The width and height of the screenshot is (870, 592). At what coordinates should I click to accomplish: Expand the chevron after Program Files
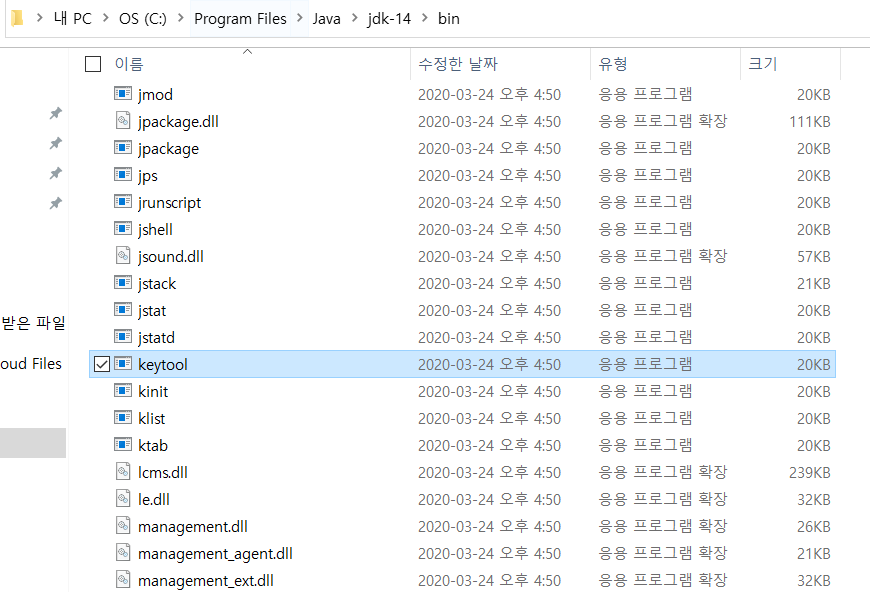click(300, 18)
